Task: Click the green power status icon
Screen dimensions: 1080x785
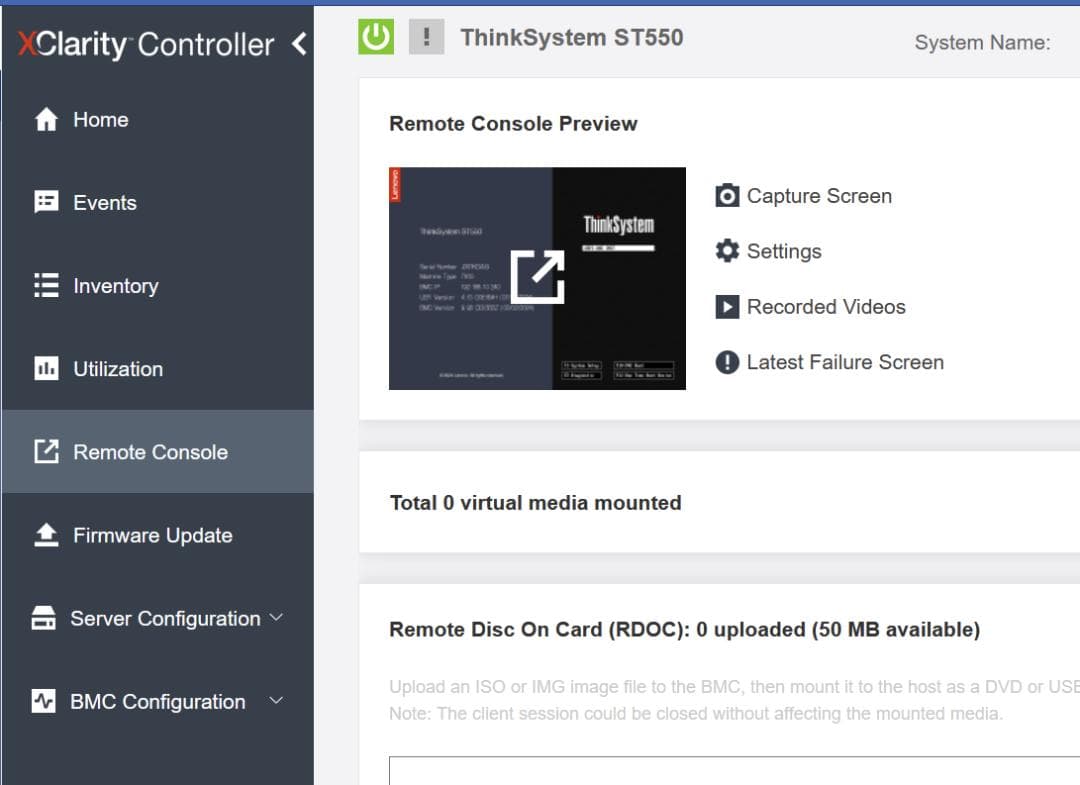Action: pos(376,37)
